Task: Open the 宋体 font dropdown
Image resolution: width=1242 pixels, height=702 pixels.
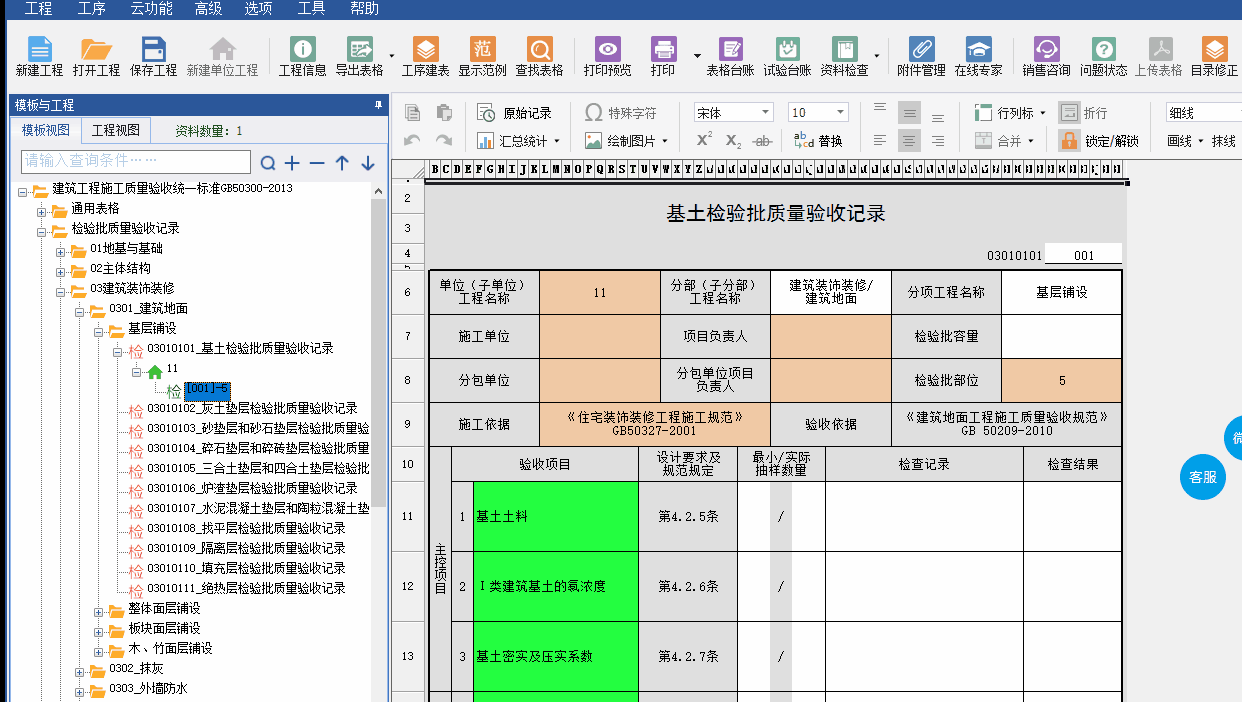Action: 733,113
